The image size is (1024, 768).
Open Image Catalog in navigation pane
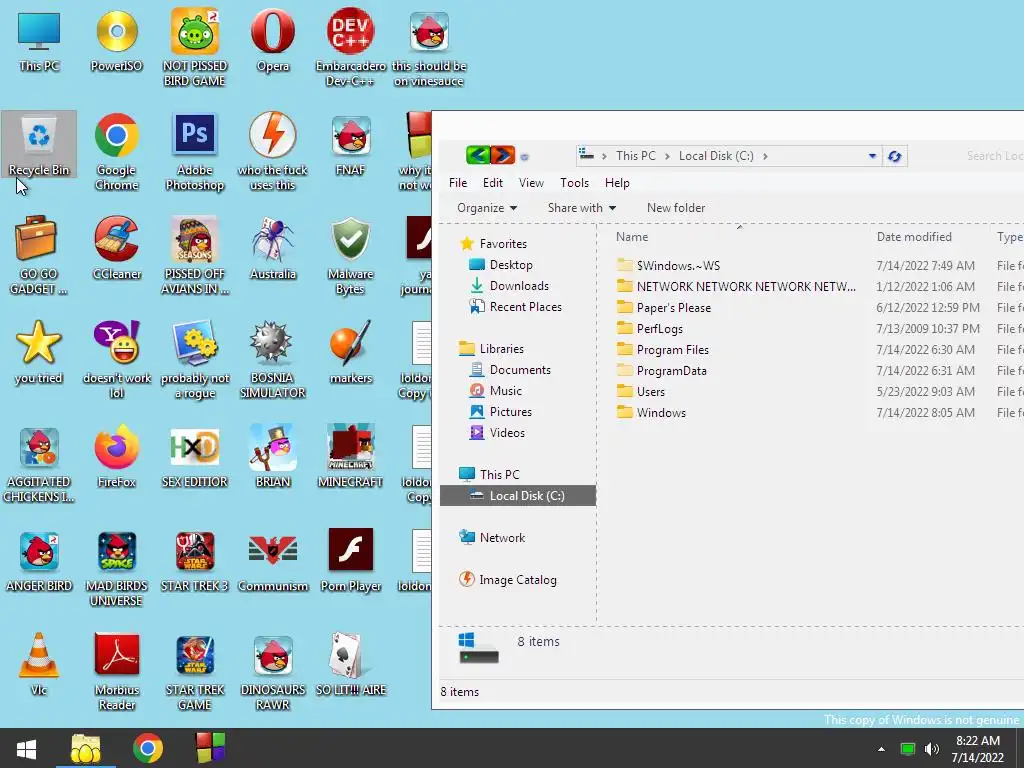coord(507,579)
